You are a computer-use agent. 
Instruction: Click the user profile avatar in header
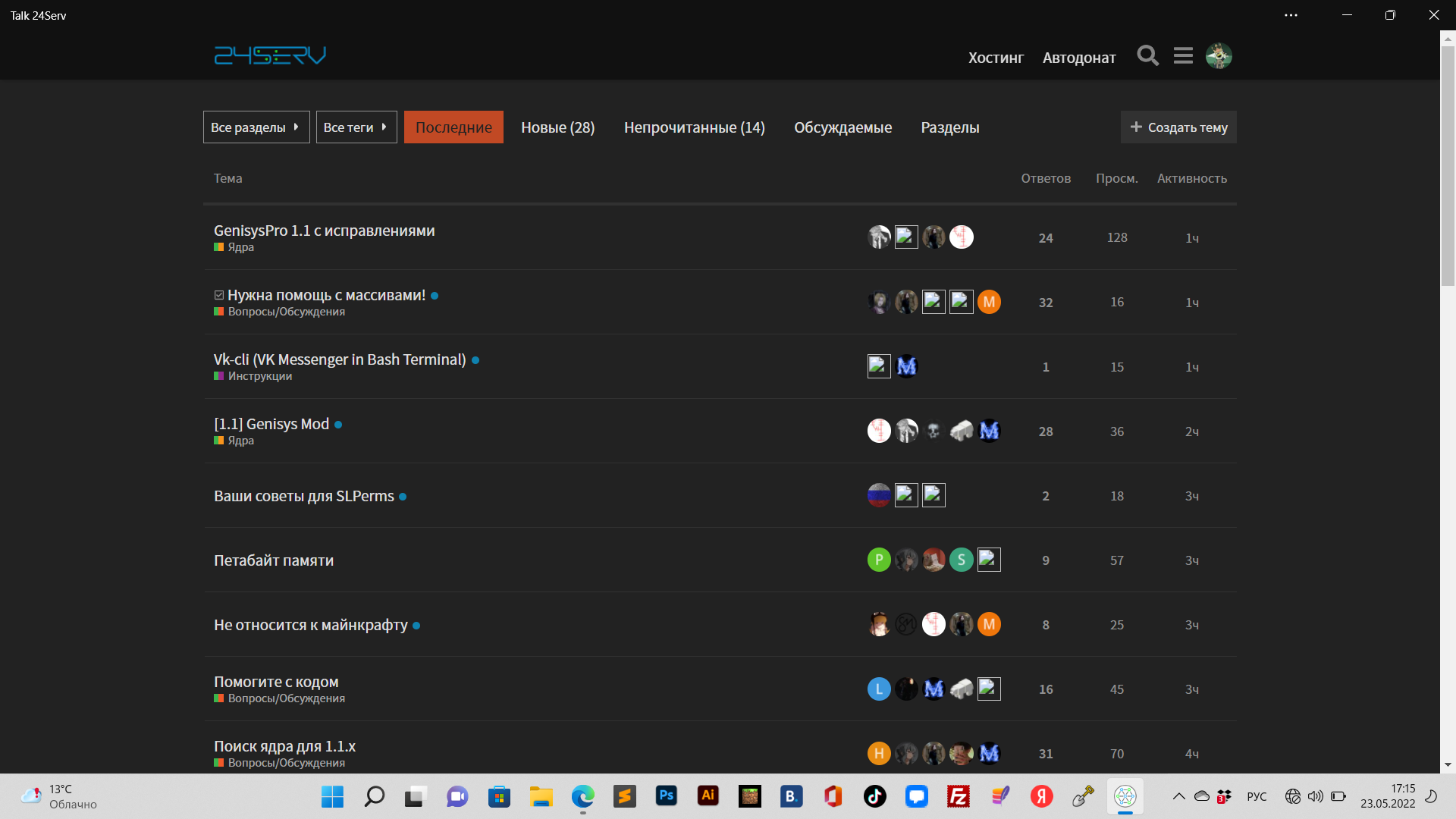[1219, 55]
